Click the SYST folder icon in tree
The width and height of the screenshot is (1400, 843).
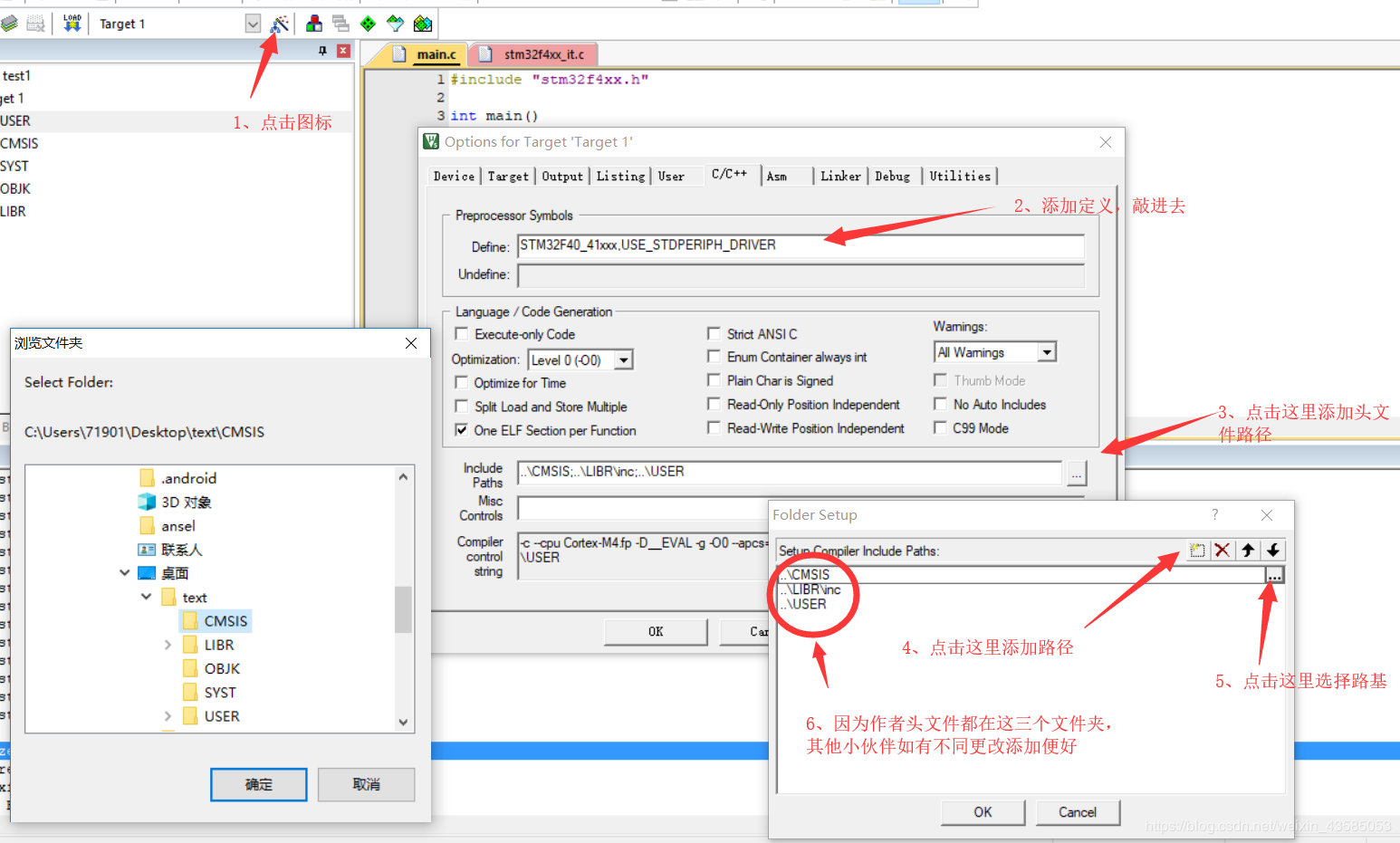pos(190,693)
